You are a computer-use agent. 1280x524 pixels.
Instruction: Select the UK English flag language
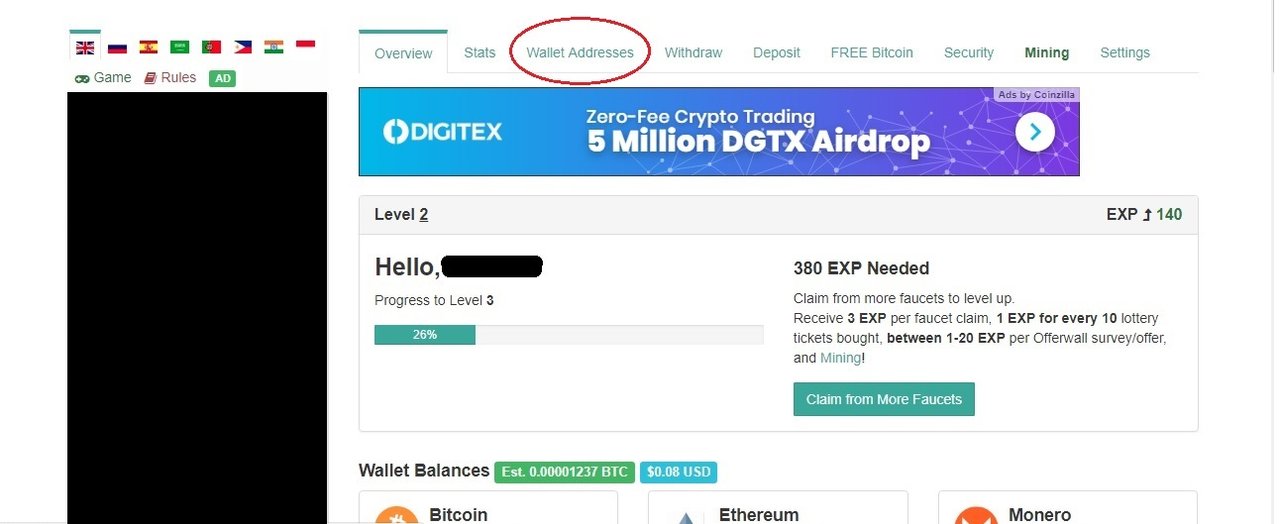pos(85,47)
